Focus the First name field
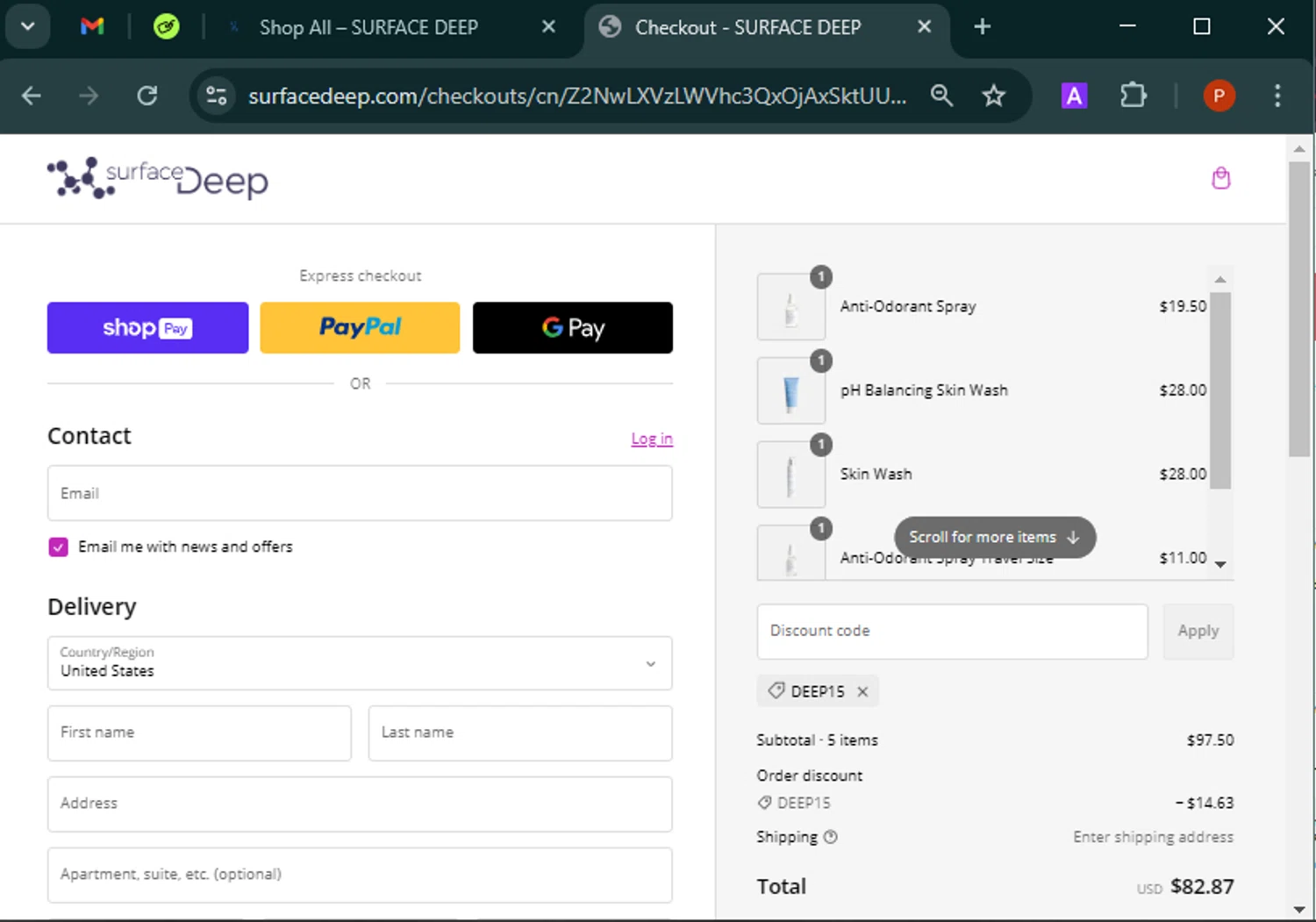1316x922 pixels. (x=199, y=733)
